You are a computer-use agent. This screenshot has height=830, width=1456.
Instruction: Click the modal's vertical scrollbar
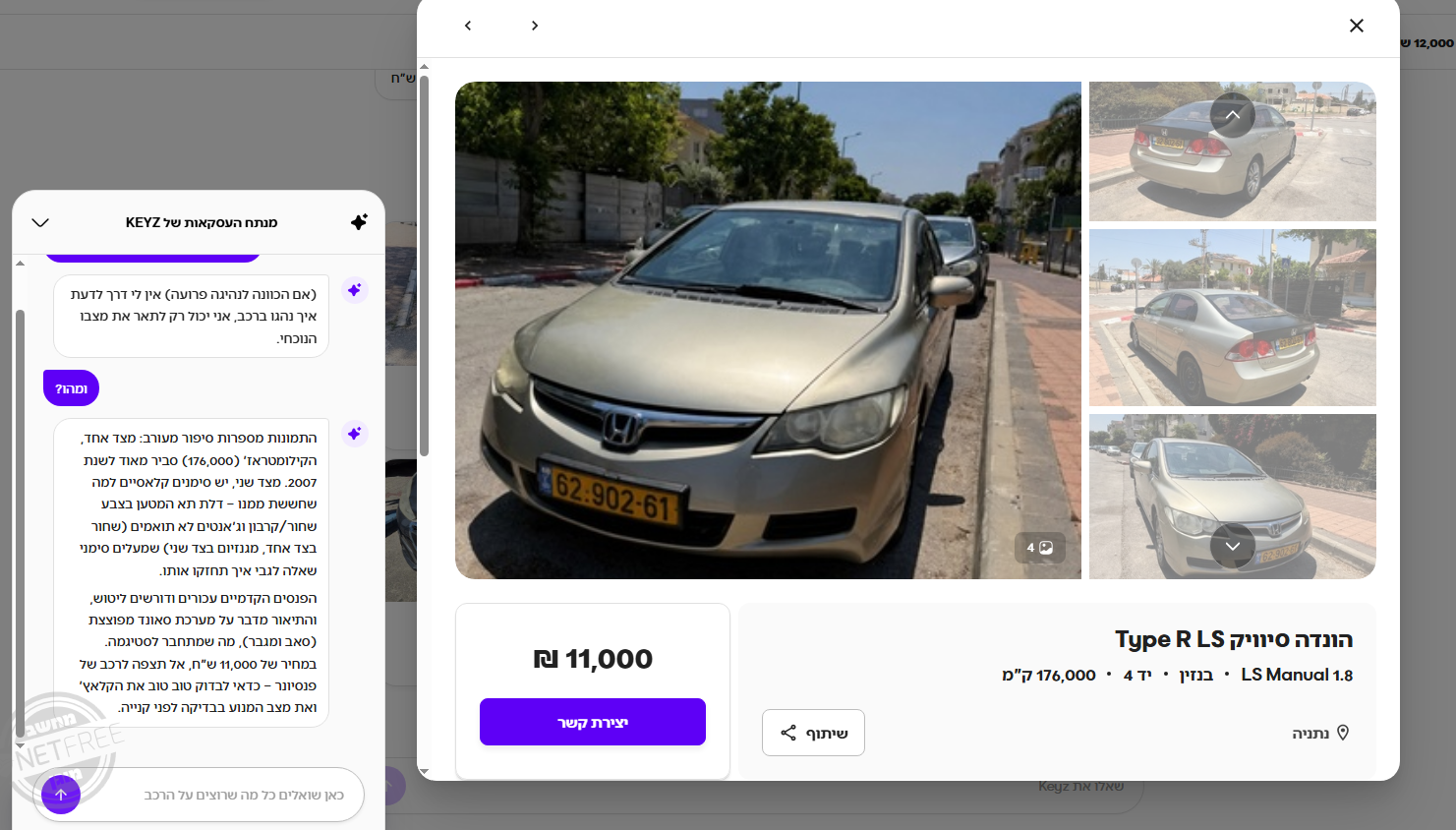coord(424,266)
